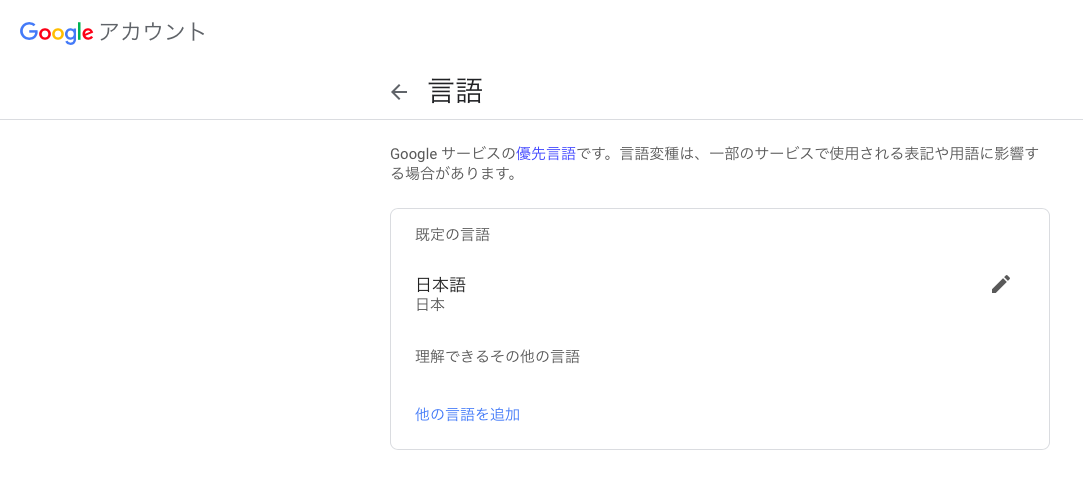Screen dimensions: 1083x496
Task: Click the yellow letter o in the Google logo
Action: click(x=58, y=35)
